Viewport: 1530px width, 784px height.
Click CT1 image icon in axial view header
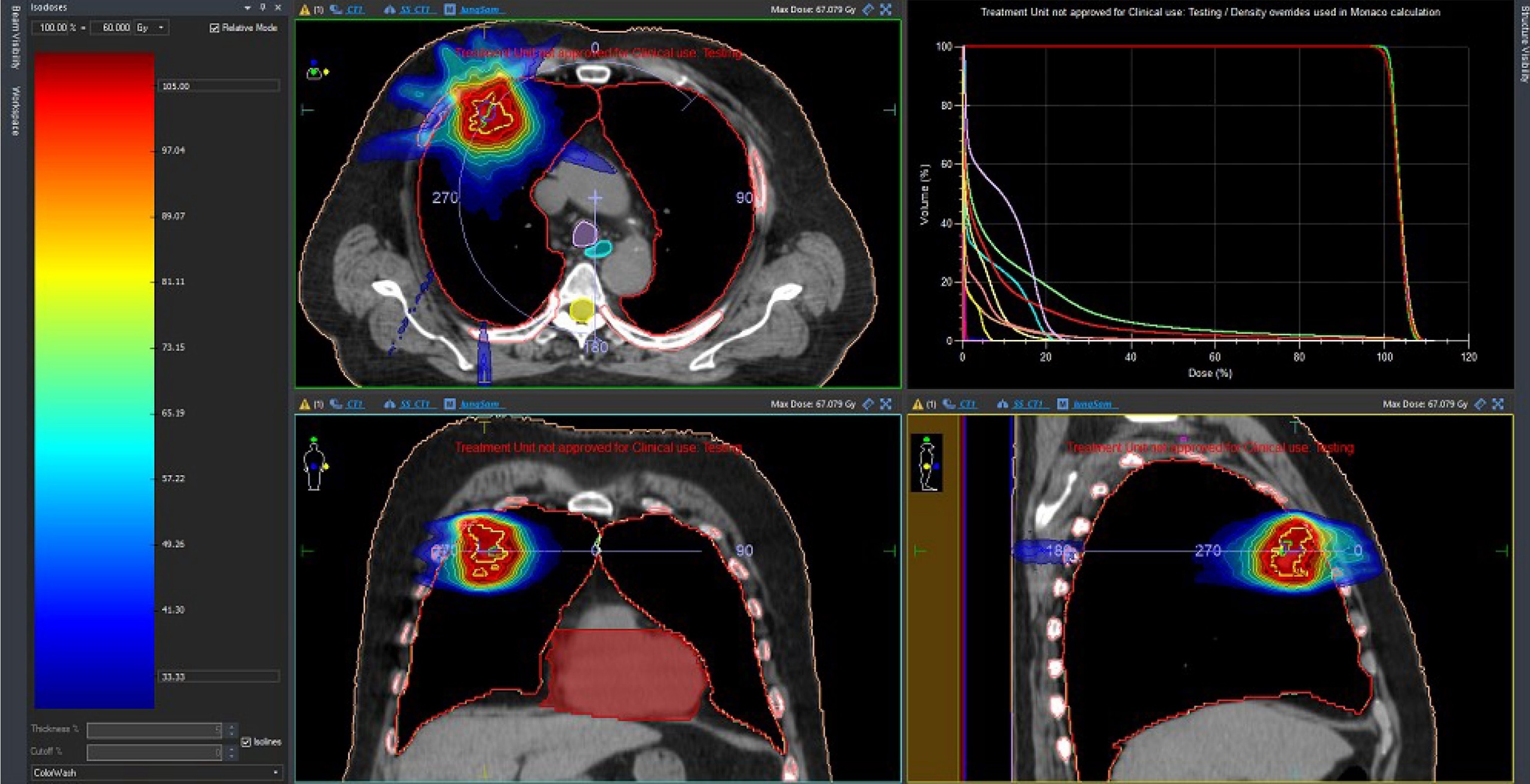(x=336, y=10)
